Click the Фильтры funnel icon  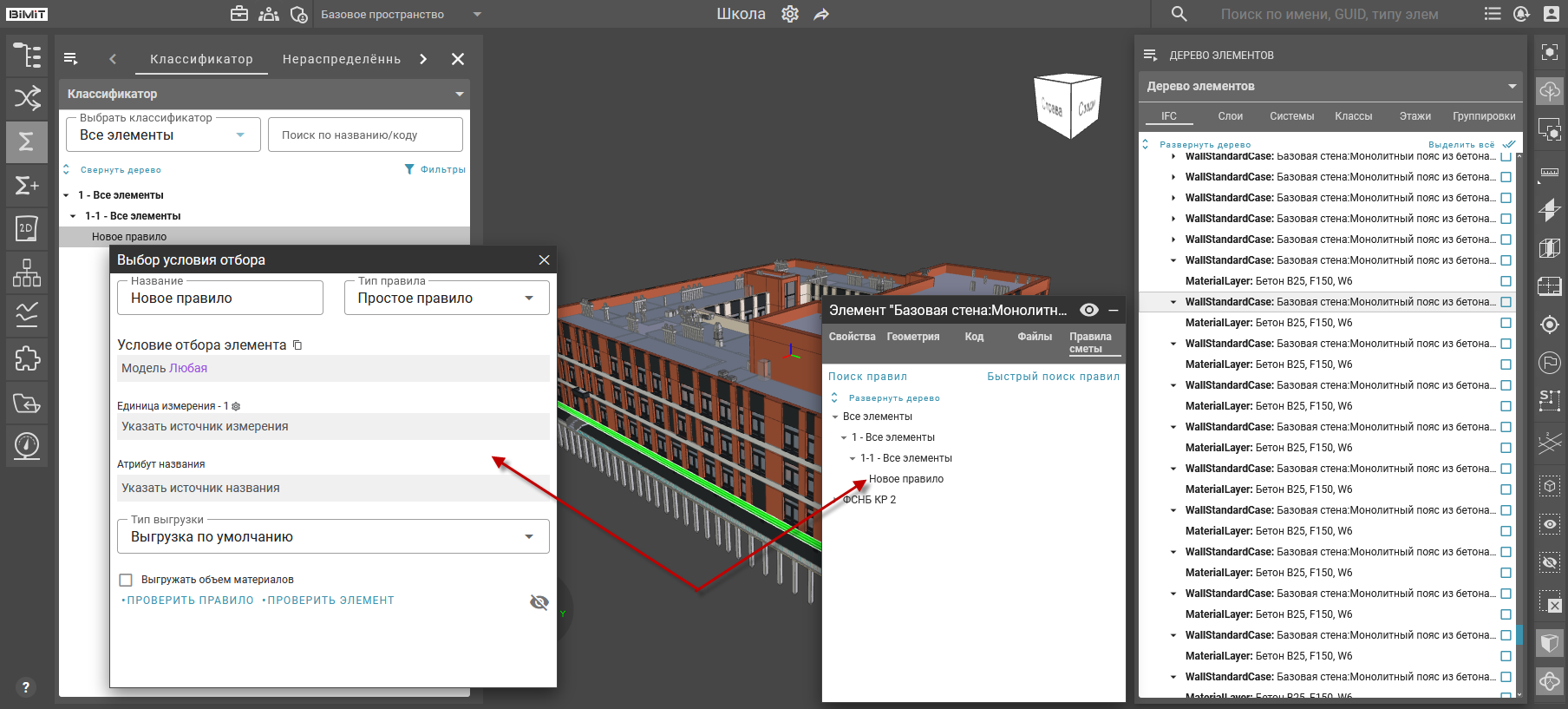tap(409, 169)
